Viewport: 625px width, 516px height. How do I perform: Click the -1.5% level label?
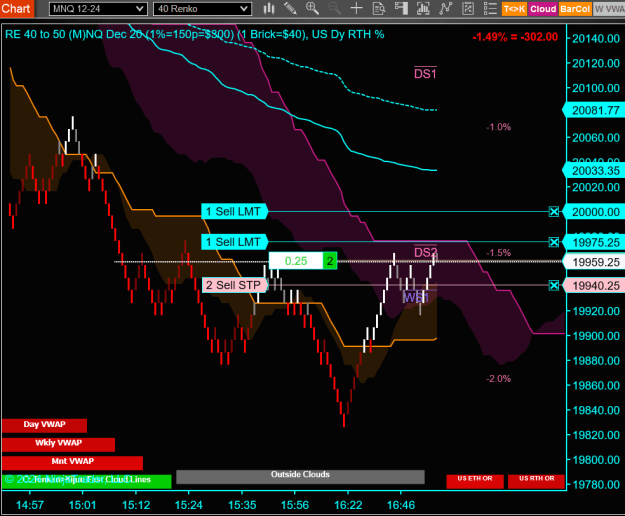(x=498, y=253)
